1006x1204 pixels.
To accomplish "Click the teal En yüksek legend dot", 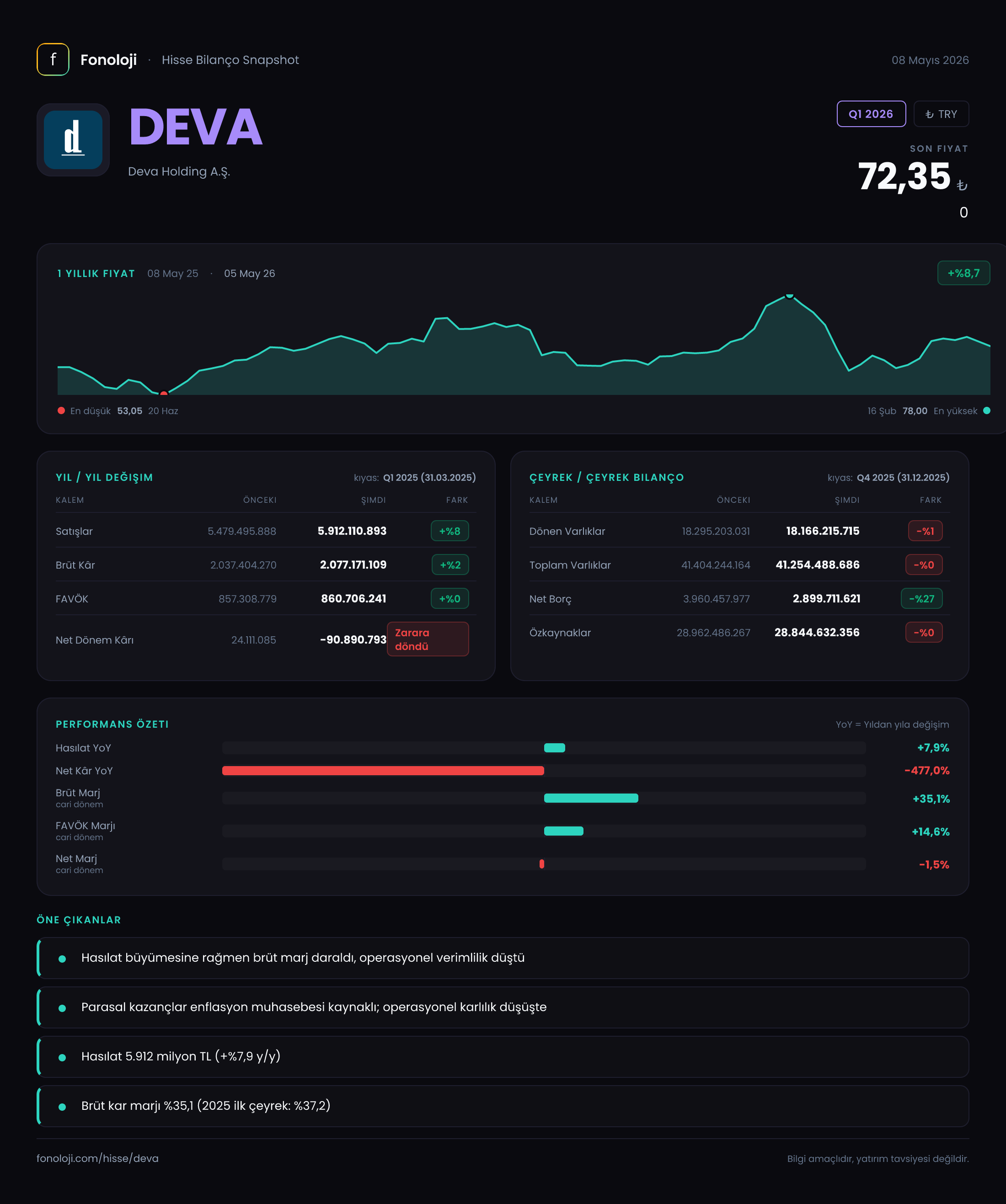I will [986, 410].
